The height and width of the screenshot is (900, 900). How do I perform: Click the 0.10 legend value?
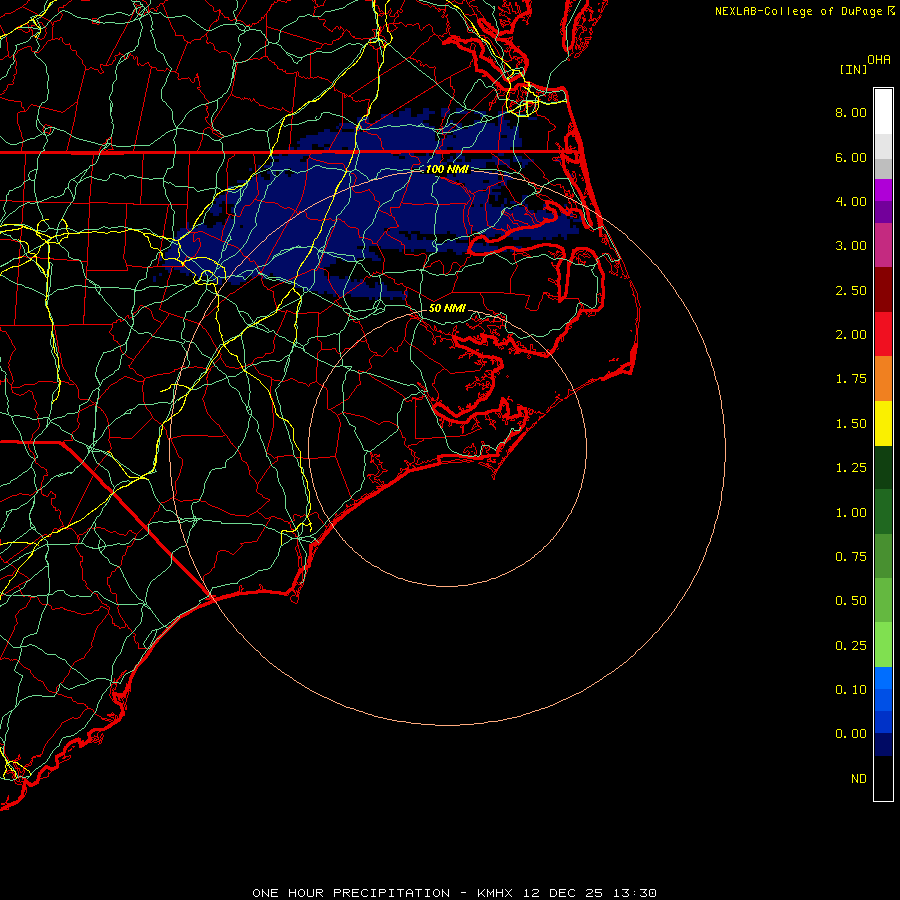pos(851,690)
